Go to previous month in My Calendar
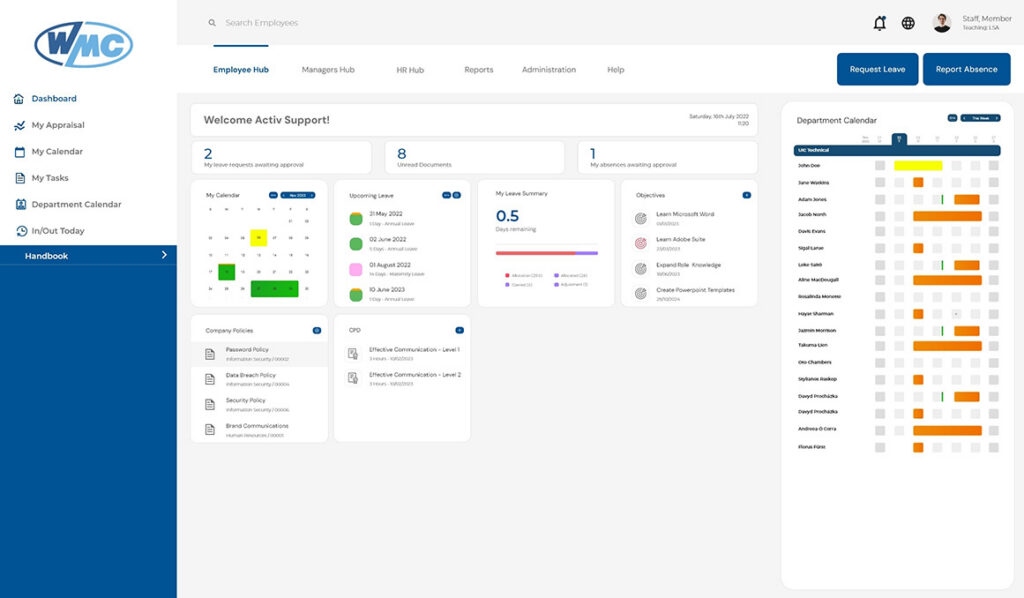Viewport: 1024px width, 598px height. click(284, 195)
